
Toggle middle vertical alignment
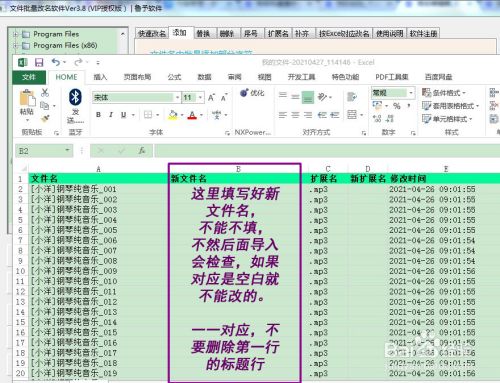click(x=295, y=97)
